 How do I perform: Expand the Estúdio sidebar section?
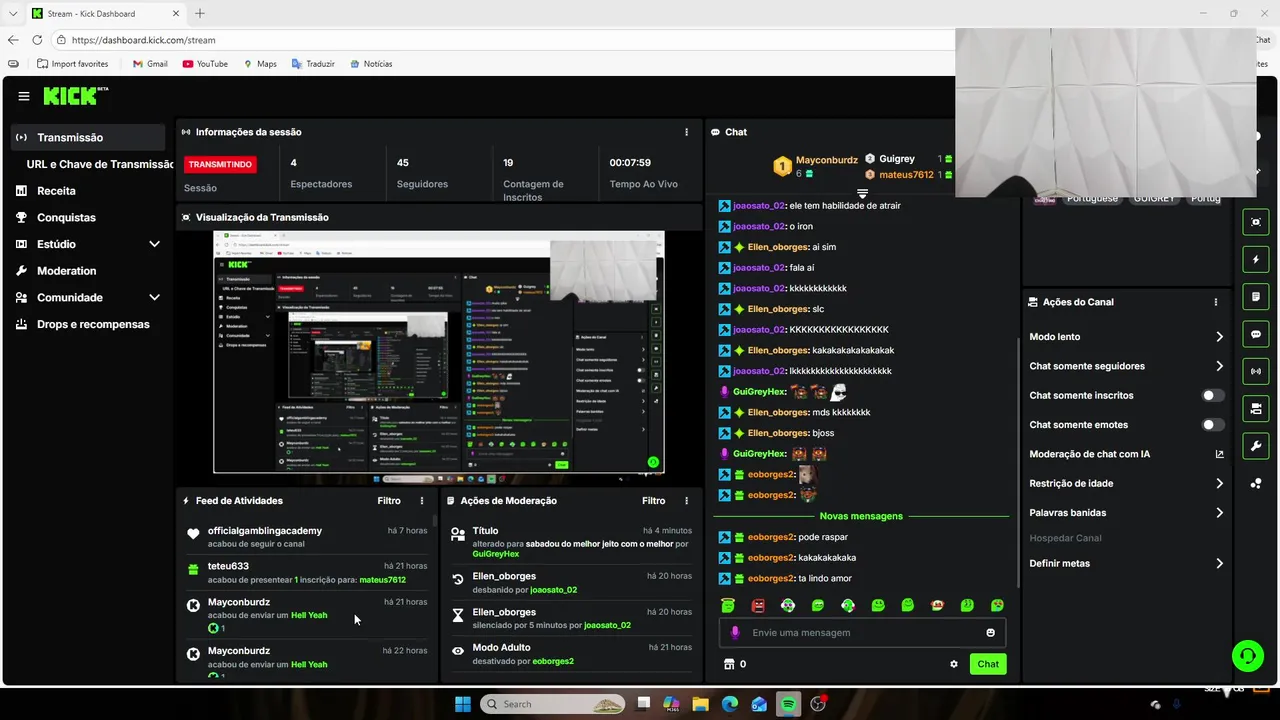coord(154,244)
